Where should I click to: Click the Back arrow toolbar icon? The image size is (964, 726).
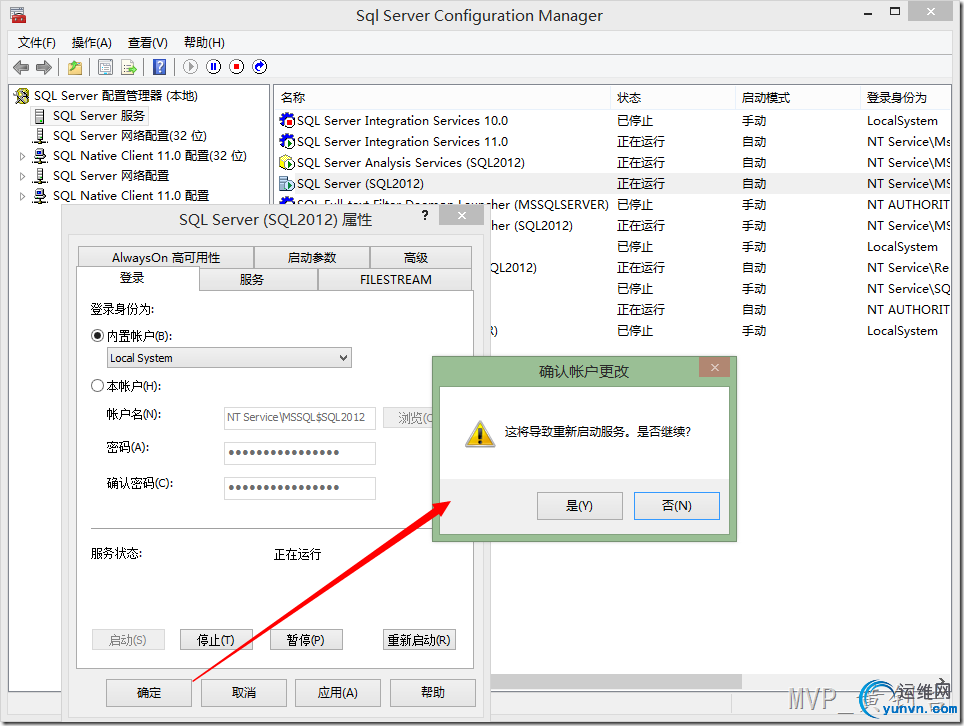point(21,67)
